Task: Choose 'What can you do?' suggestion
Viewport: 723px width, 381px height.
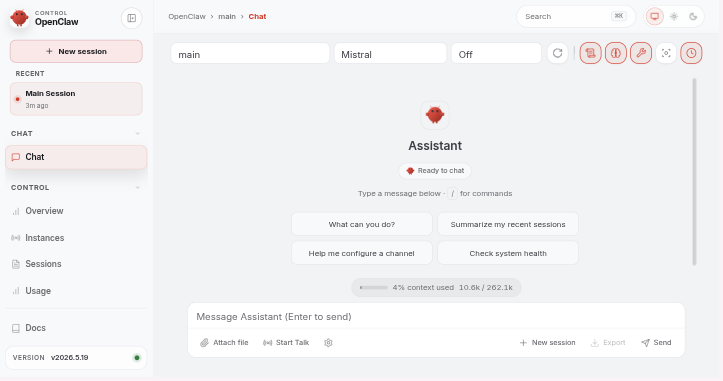Action: 362,224
